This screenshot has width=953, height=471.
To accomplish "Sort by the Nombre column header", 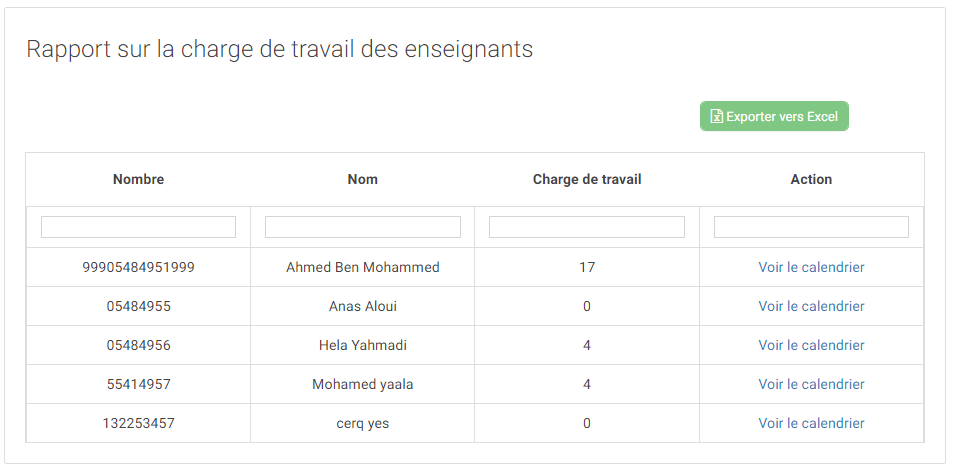I will coord(139,179).
